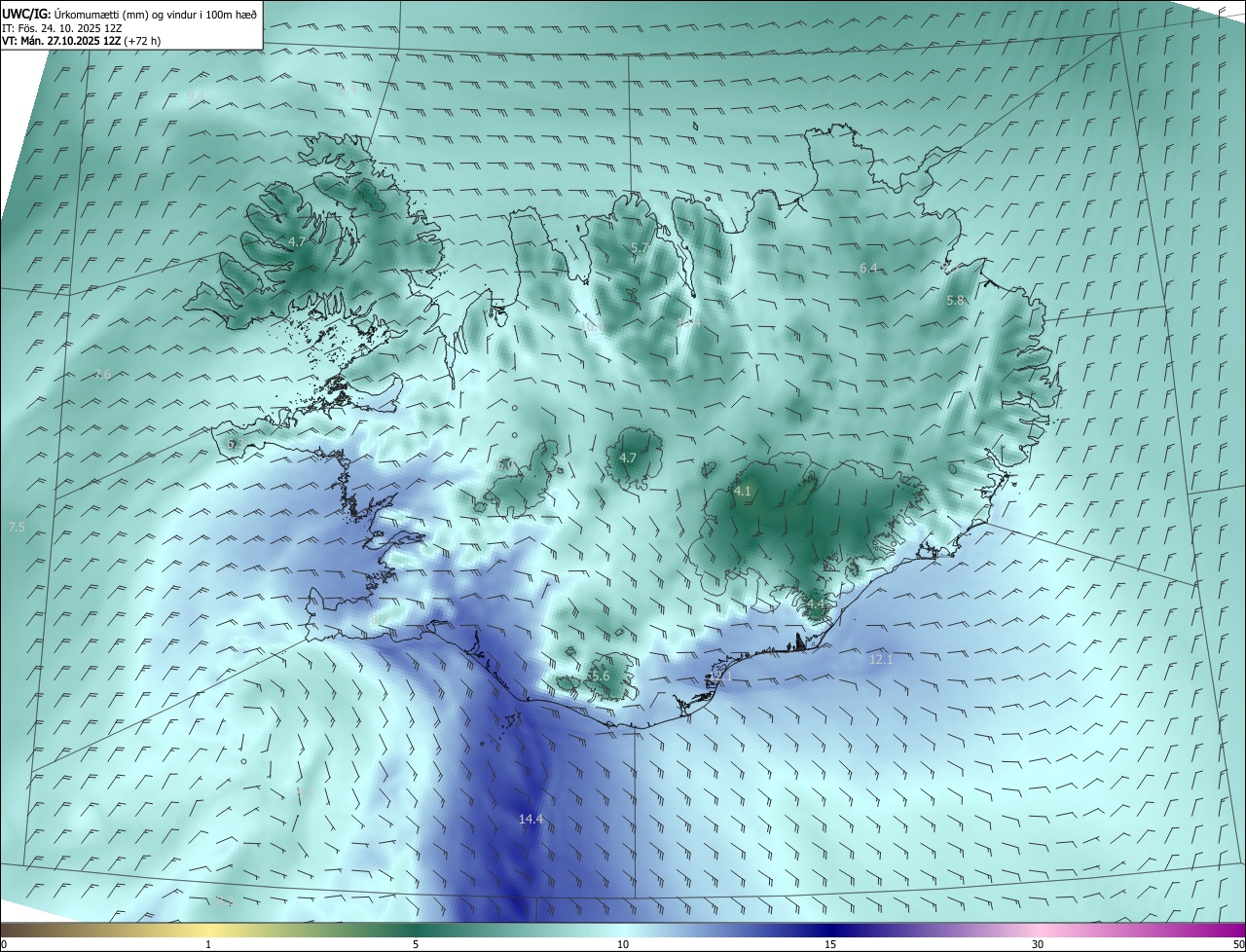
Task: Click the title text "Úrkomumætti (mm) og vindur í 100m hæð"
Action: point(156,15)
